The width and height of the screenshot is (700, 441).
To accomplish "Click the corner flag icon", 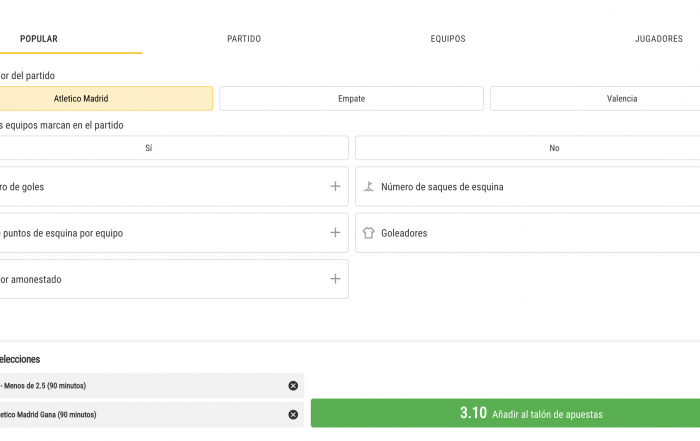I will pos(368,187).
